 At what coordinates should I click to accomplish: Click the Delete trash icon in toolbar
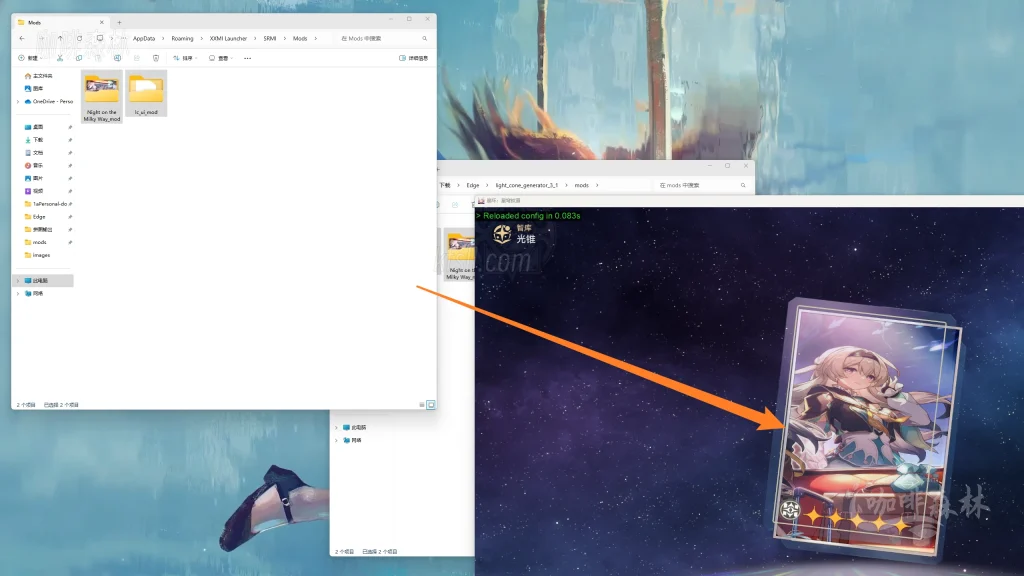tap(155, 58)
